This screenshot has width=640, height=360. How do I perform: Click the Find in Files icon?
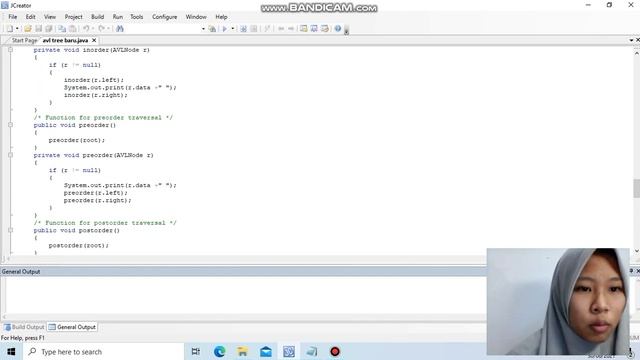(212, 29)
